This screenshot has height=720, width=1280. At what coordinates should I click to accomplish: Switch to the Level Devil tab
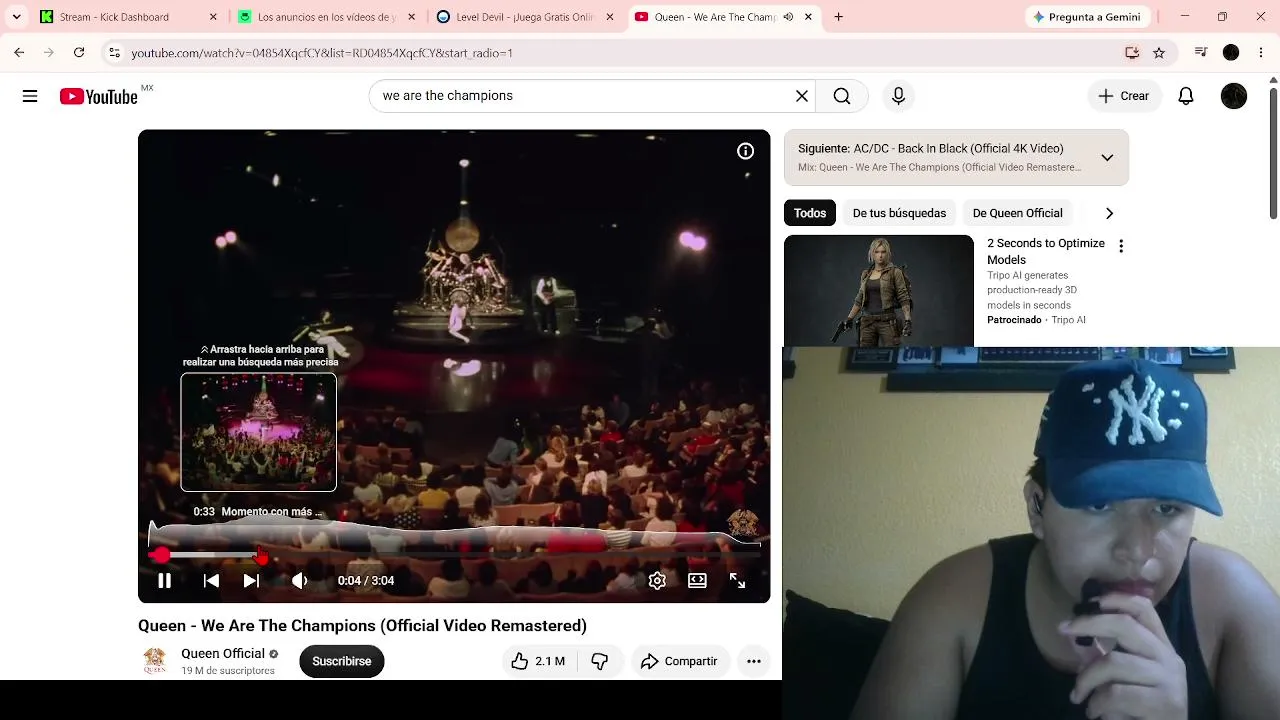[526, 17]
